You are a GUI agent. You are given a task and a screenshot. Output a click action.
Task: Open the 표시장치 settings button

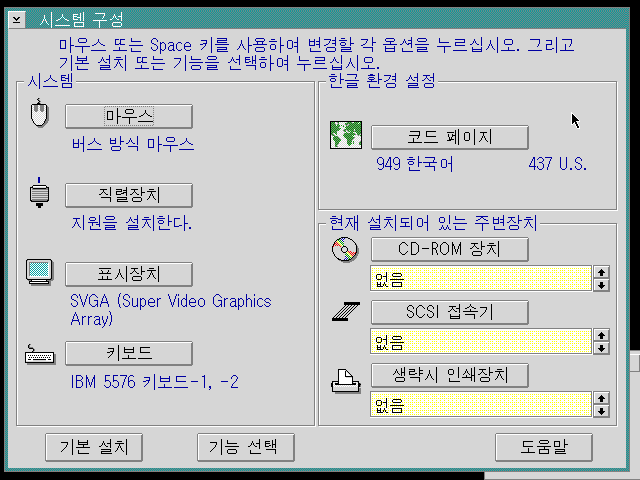[129, 274]
